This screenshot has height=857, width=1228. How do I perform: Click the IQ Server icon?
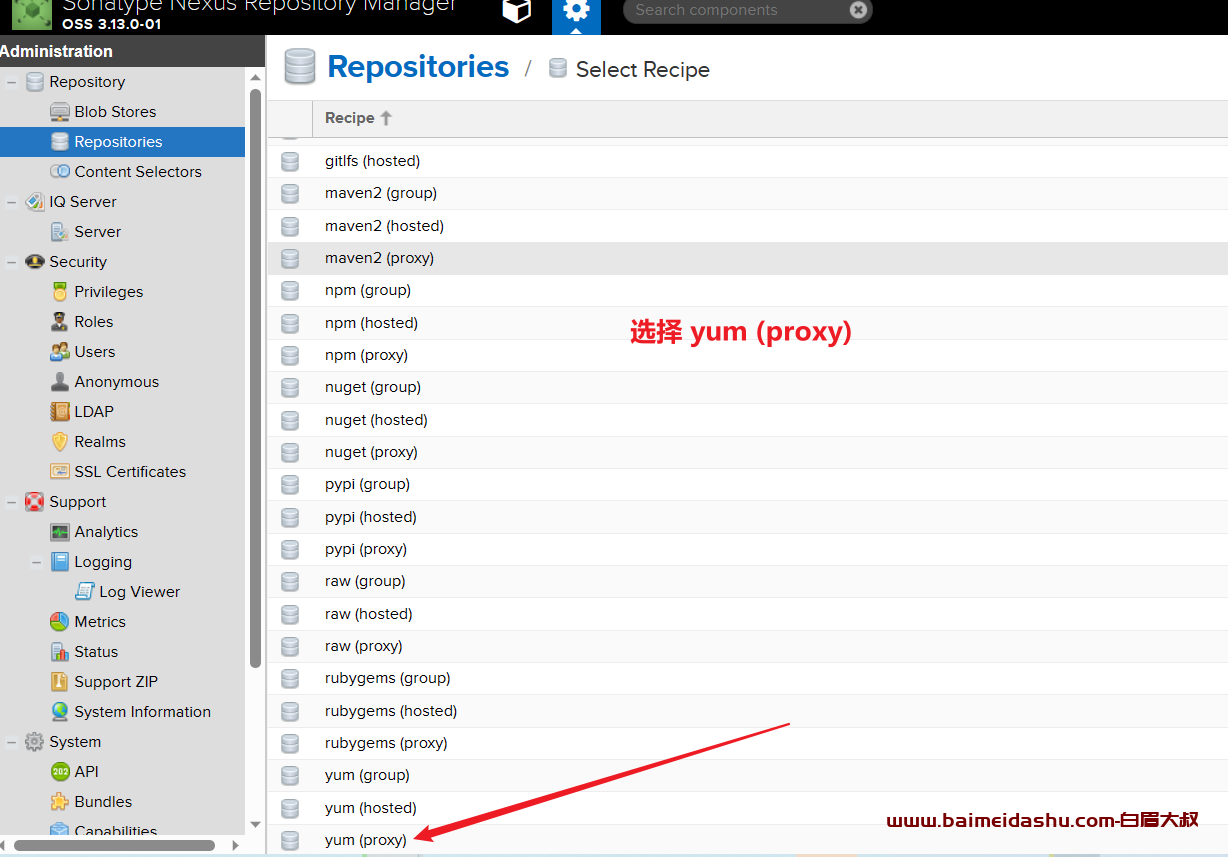tap(35, 202)
